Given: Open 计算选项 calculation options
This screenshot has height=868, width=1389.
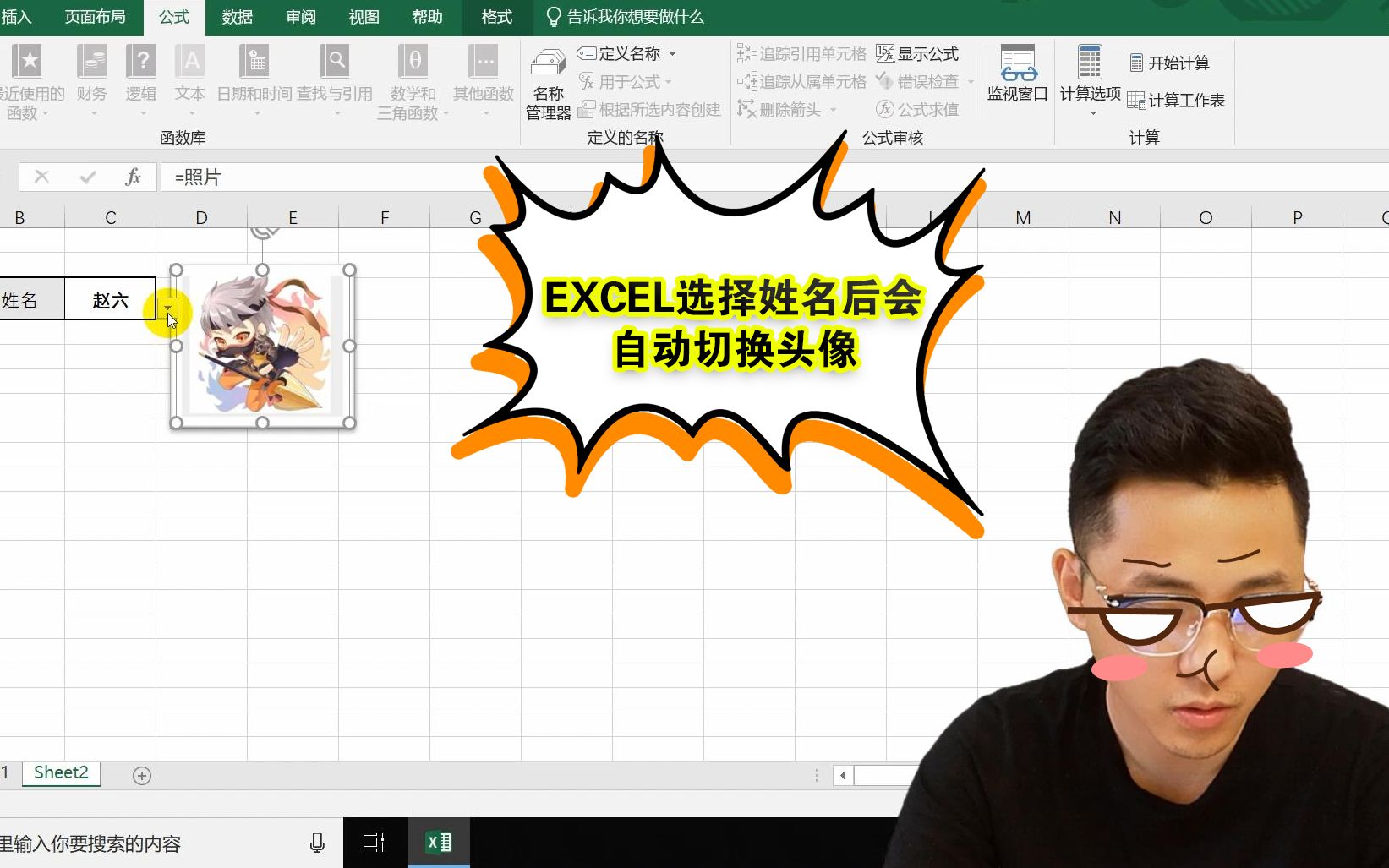Looking at the screenshot, I should tap(1090, 79).
